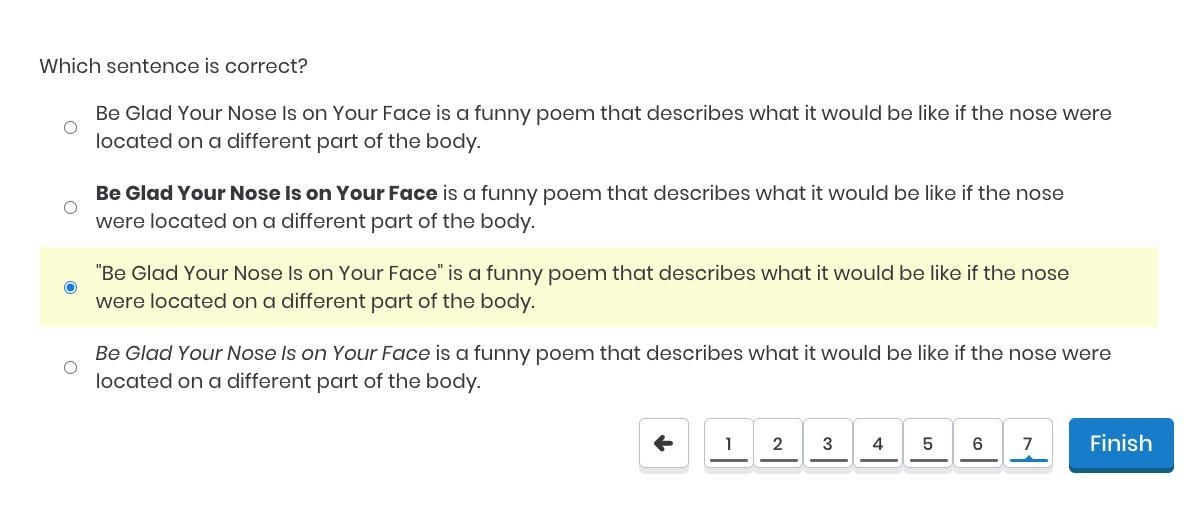Switch to question 5
The height and width of the screenshot is (506, 1195).
point(928,443)
